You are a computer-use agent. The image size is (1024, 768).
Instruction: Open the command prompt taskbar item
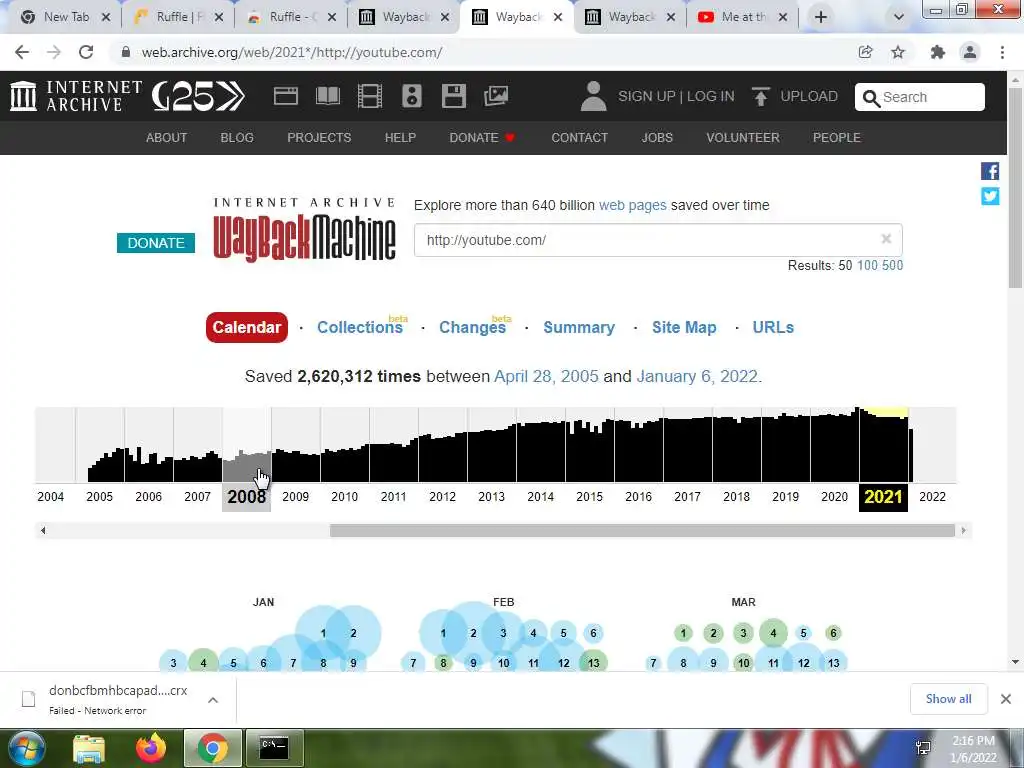tap(274, 748)
